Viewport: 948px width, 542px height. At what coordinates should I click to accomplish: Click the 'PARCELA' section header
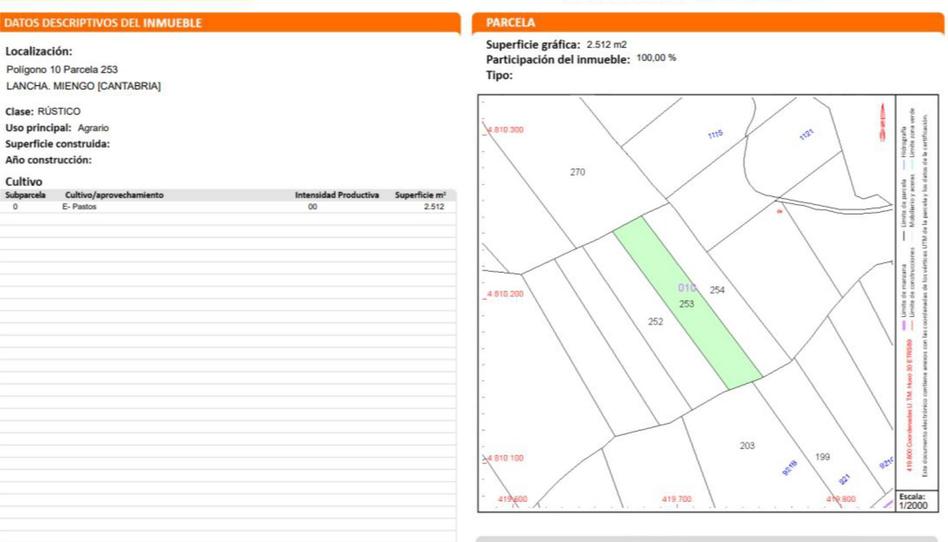click(510, 22)
